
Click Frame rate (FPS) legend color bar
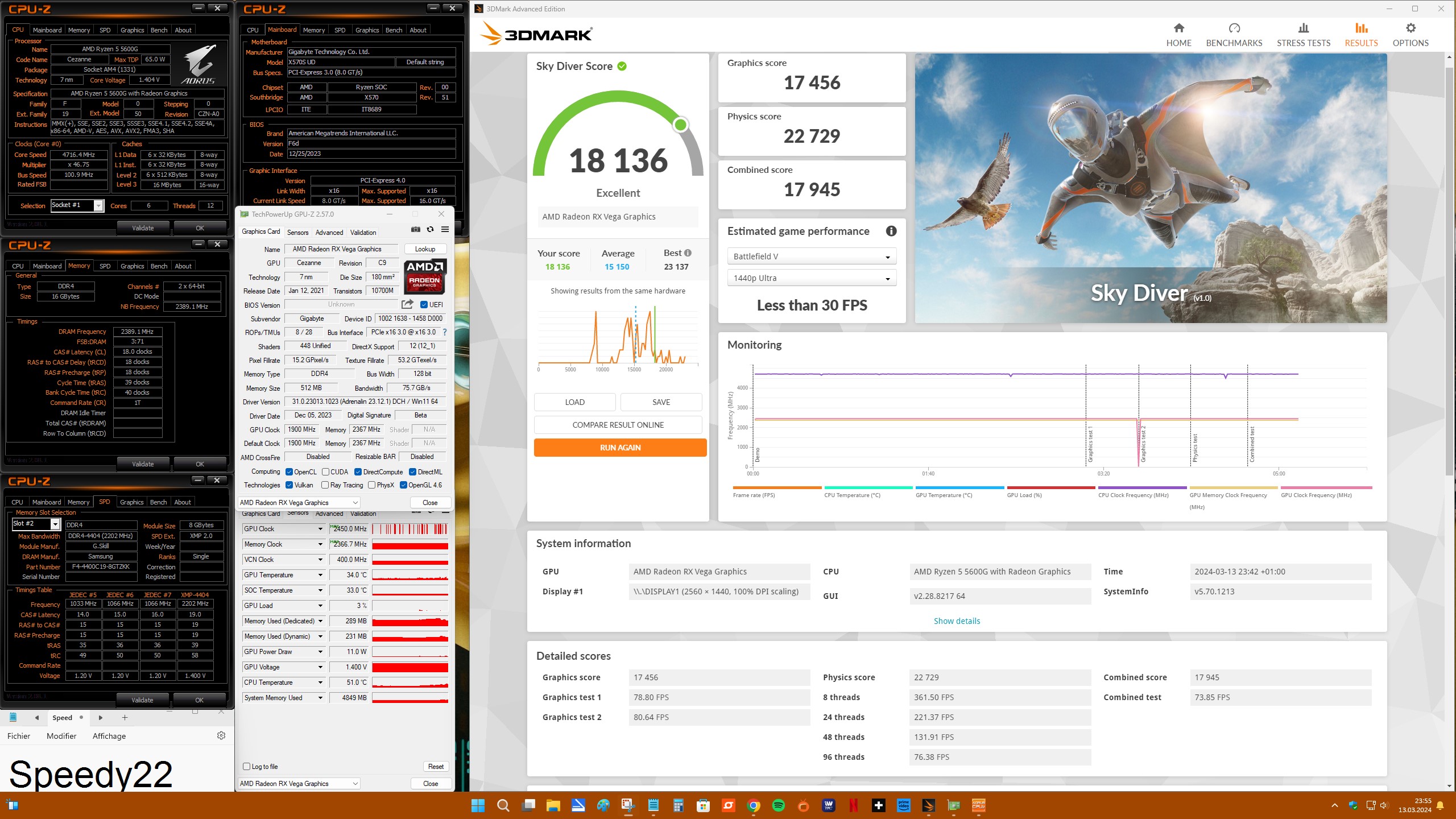777,487
